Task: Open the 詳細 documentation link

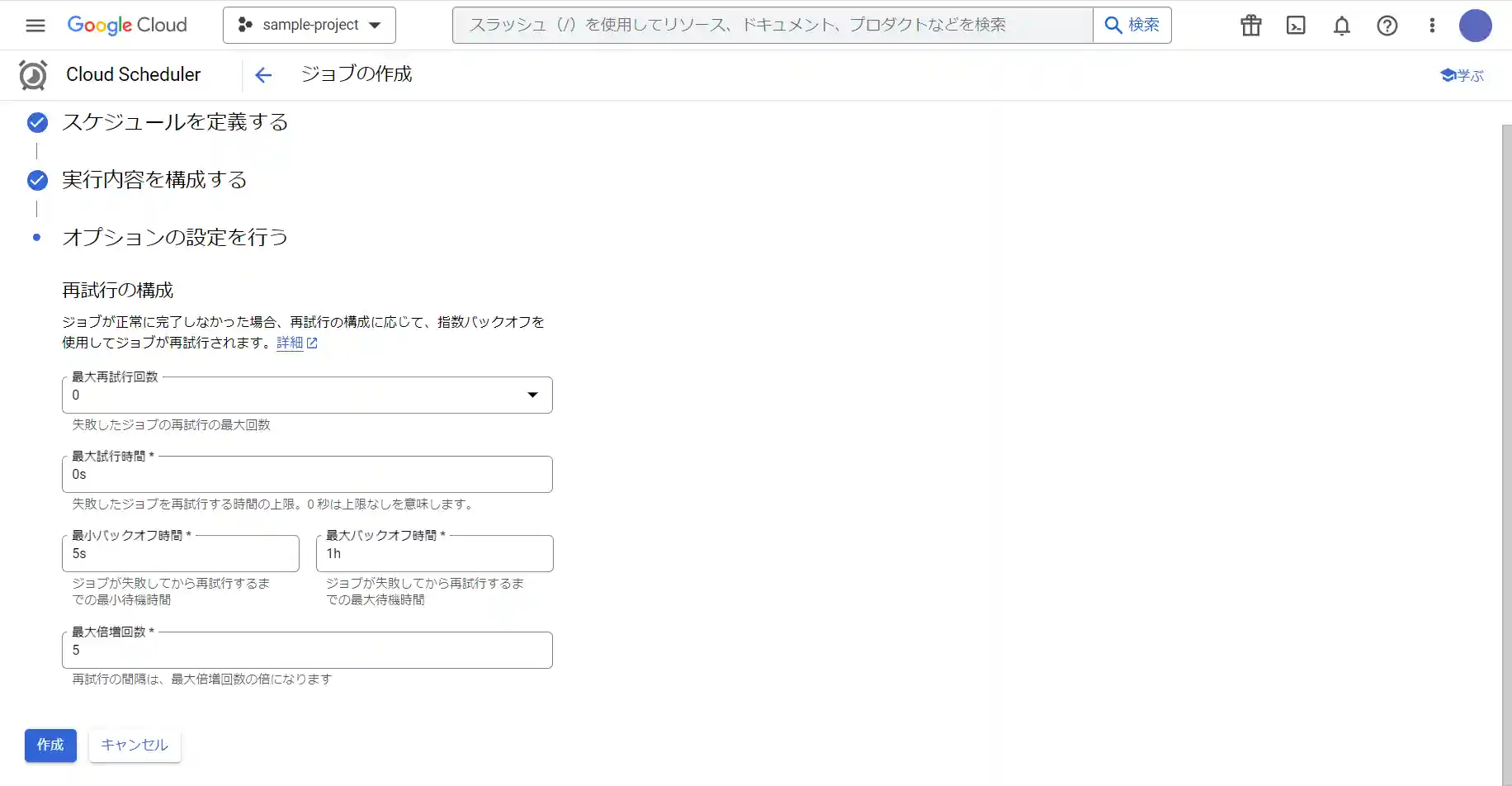Action: coord(296,343)
